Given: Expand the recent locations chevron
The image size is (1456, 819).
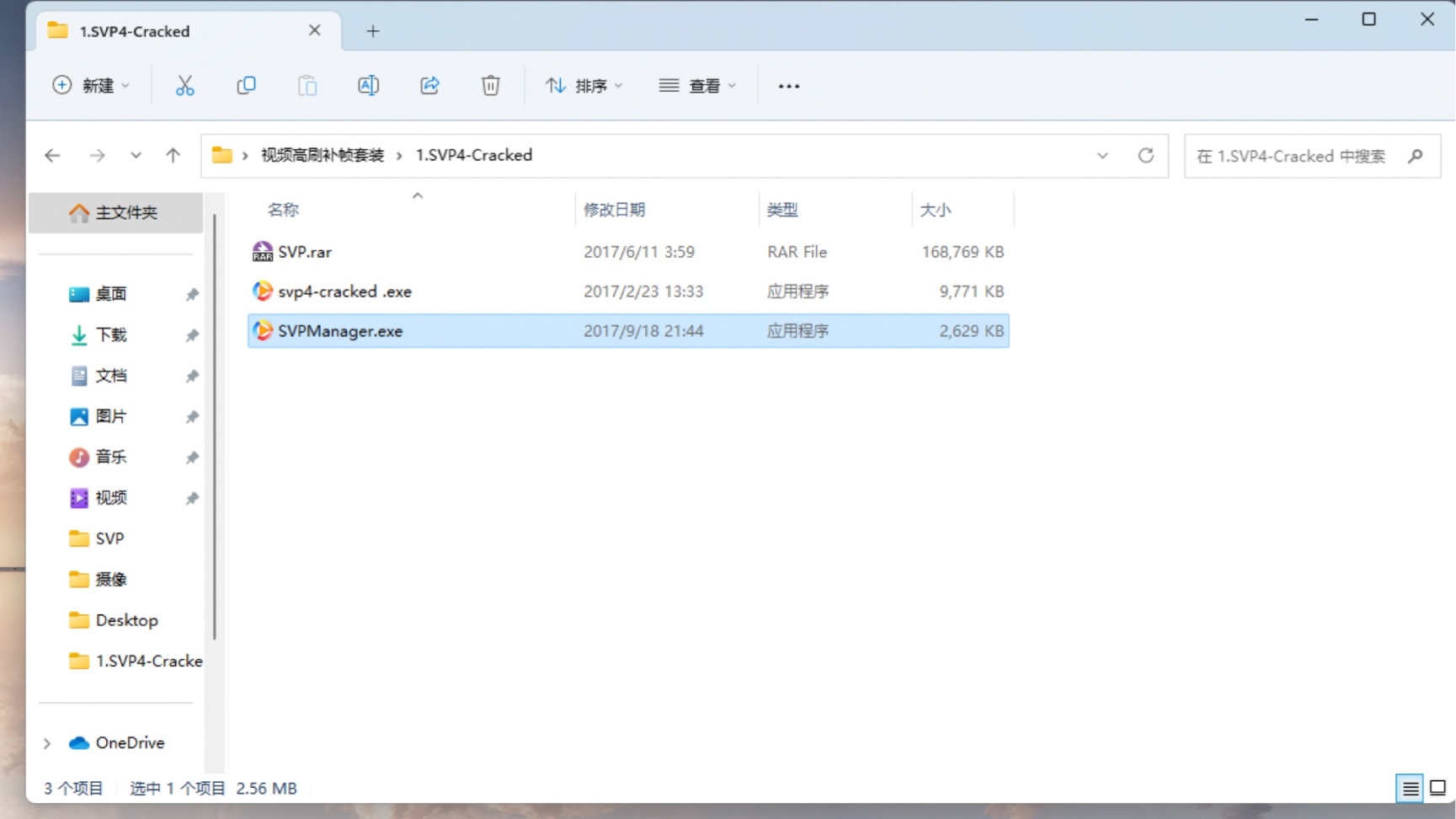Looking at the screenshot, I should click(x=136, y=155).
